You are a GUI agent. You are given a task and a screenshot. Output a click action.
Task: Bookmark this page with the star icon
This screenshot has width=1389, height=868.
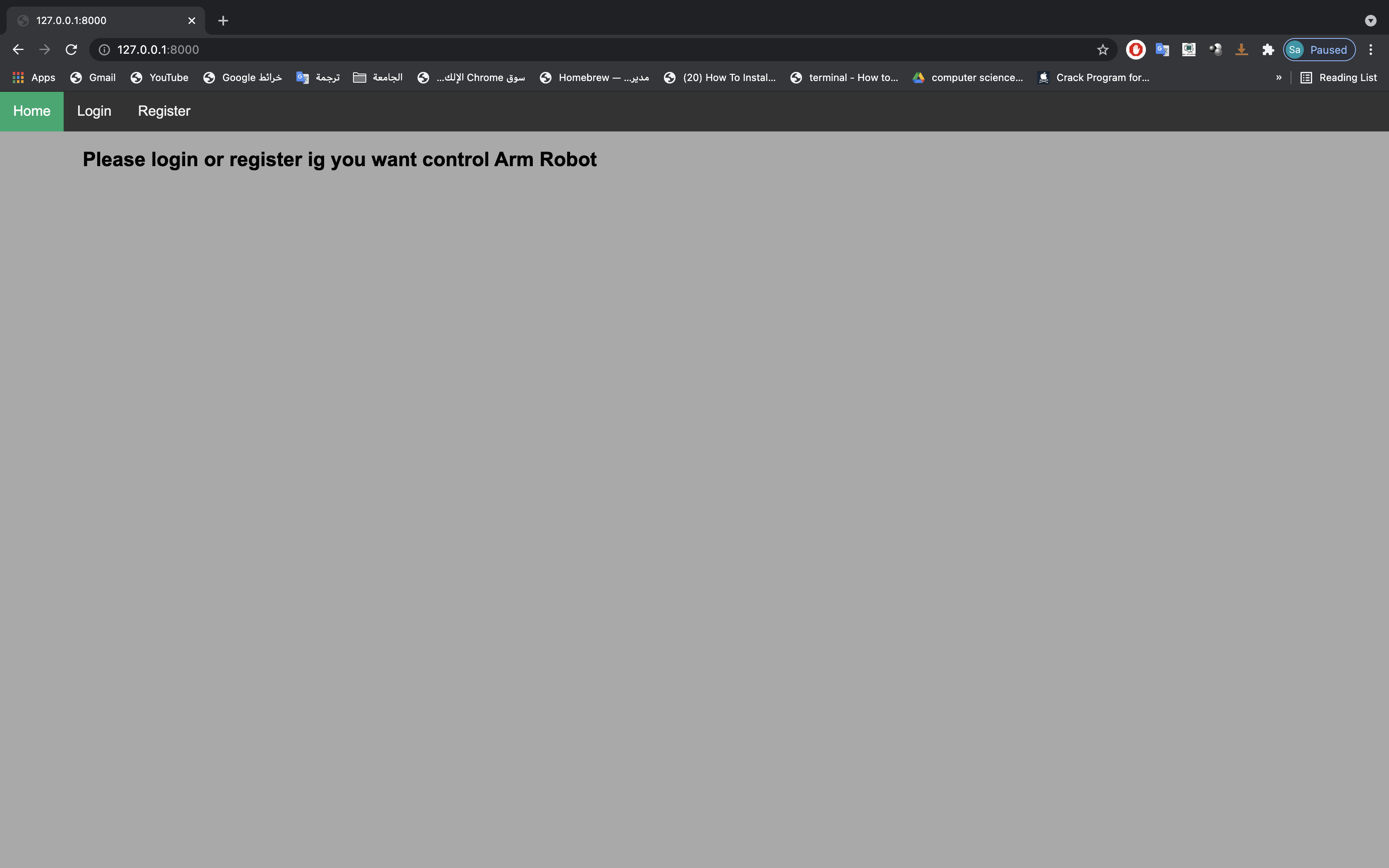pos(1103,49)
